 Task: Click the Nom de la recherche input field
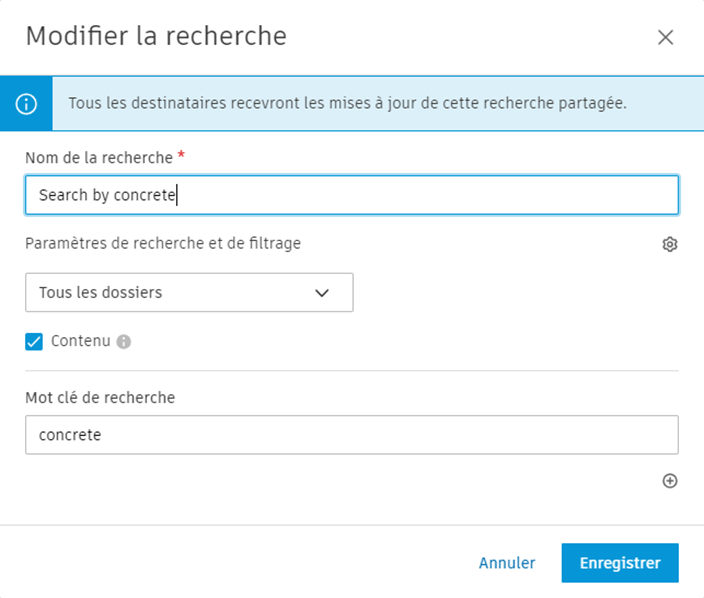351,195
